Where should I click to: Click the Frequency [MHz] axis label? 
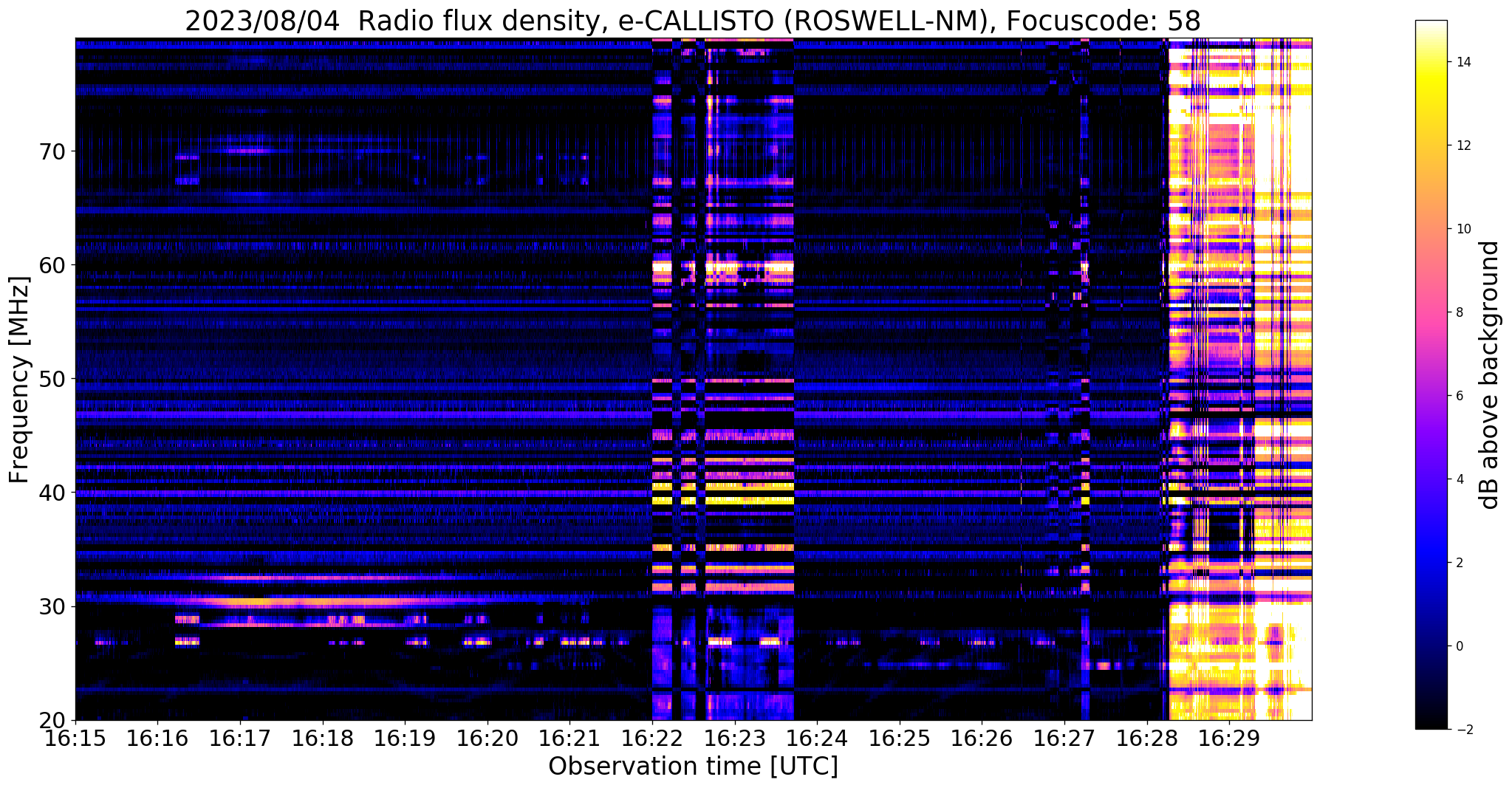(19, 380)
